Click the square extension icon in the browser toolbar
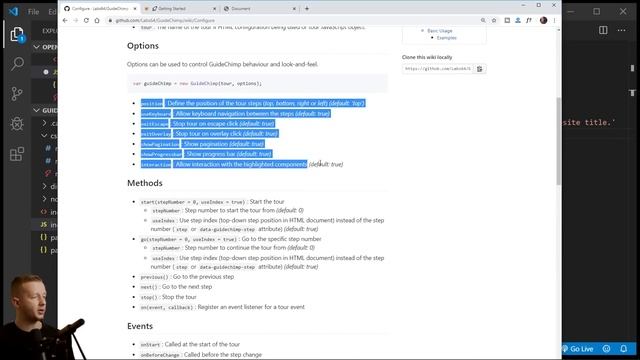 tap(507, 20)
